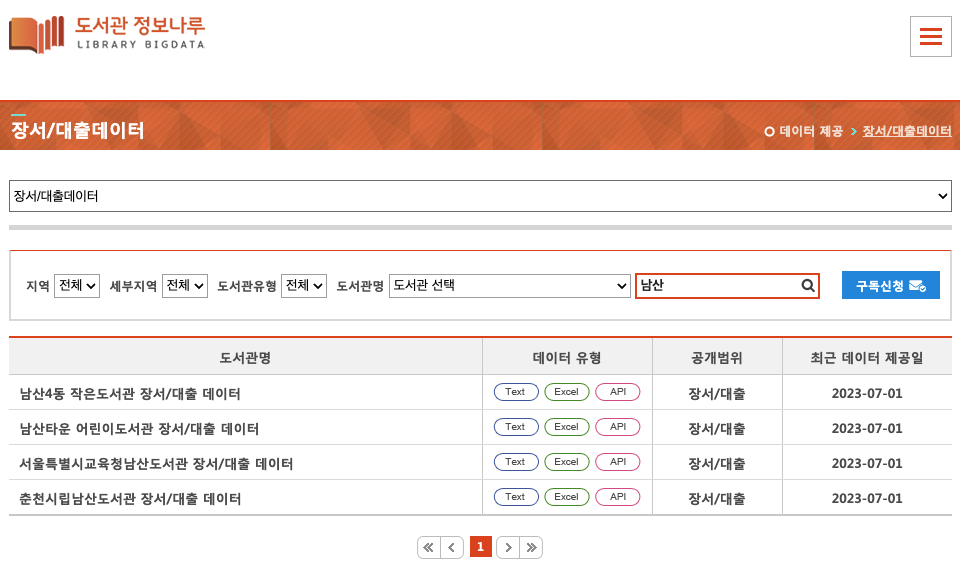Go to next page arrow
The image size is (960, 571).
coord(508,547)
